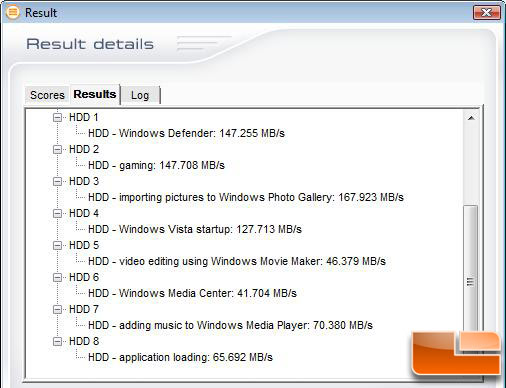Viewport: 506px width, 388px height.
Task: Select the HDD 4 label
Action: (x=84, y=213)
